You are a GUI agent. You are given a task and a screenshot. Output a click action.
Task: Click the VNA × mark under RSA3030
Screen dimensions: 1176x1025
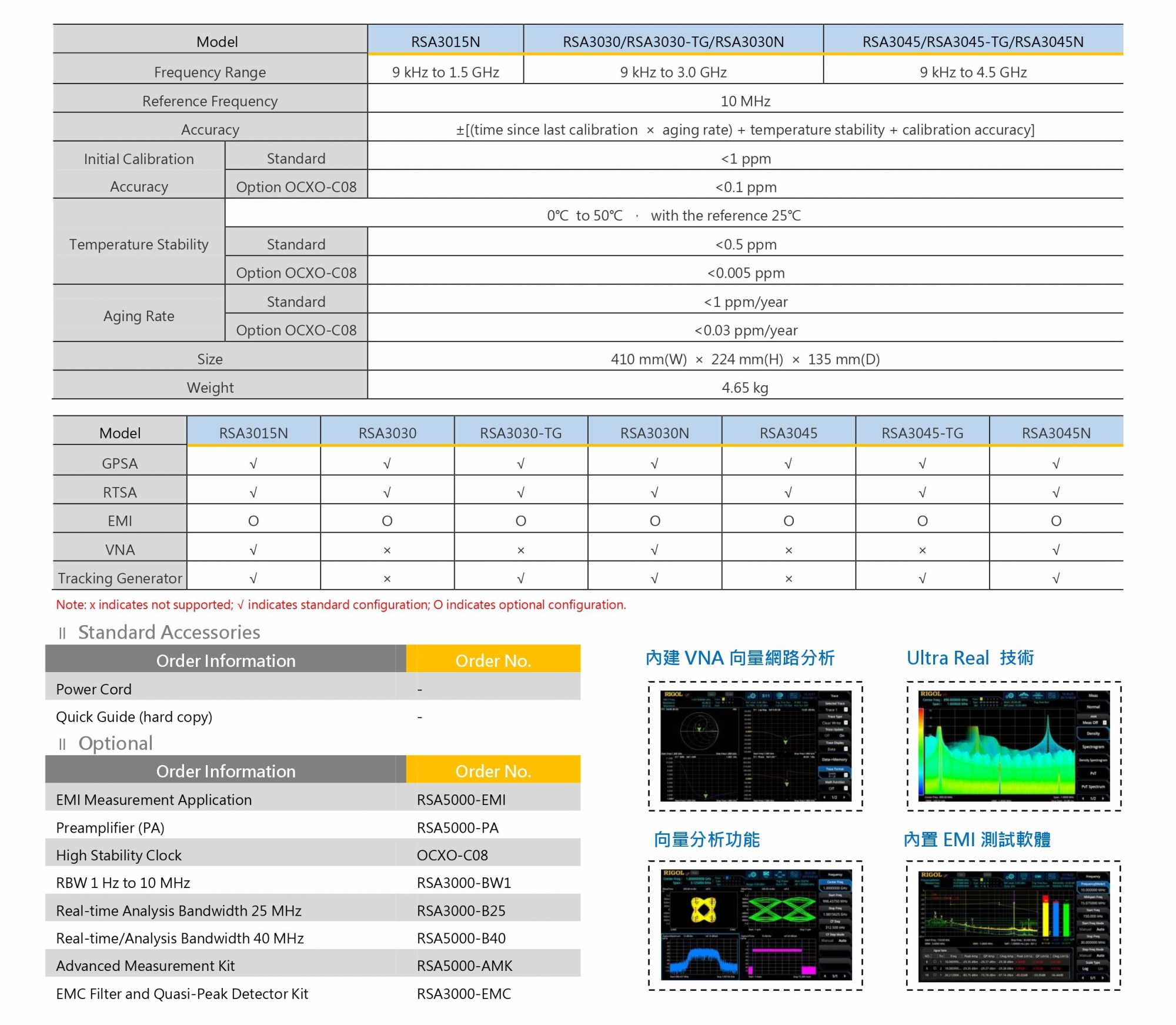click(387, 550)
